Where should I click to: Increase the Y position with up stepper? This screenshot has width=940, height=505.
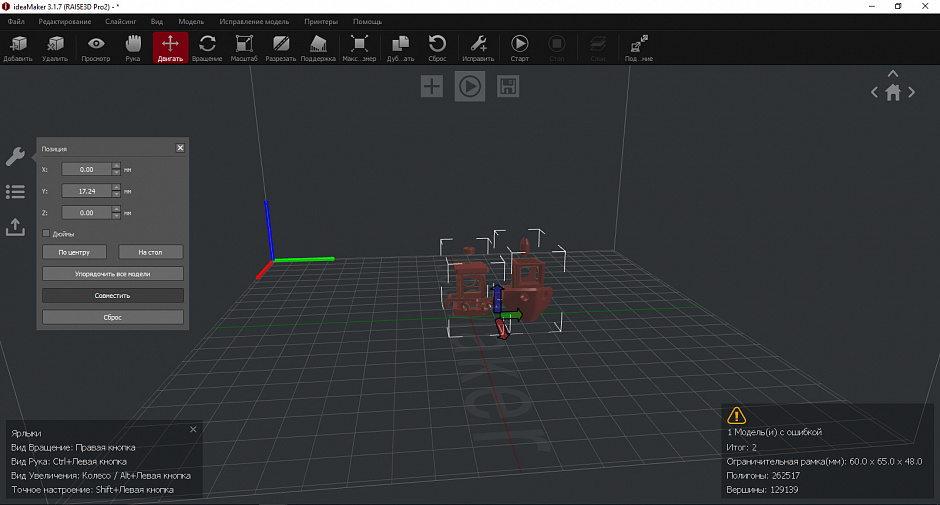[116, 188]
